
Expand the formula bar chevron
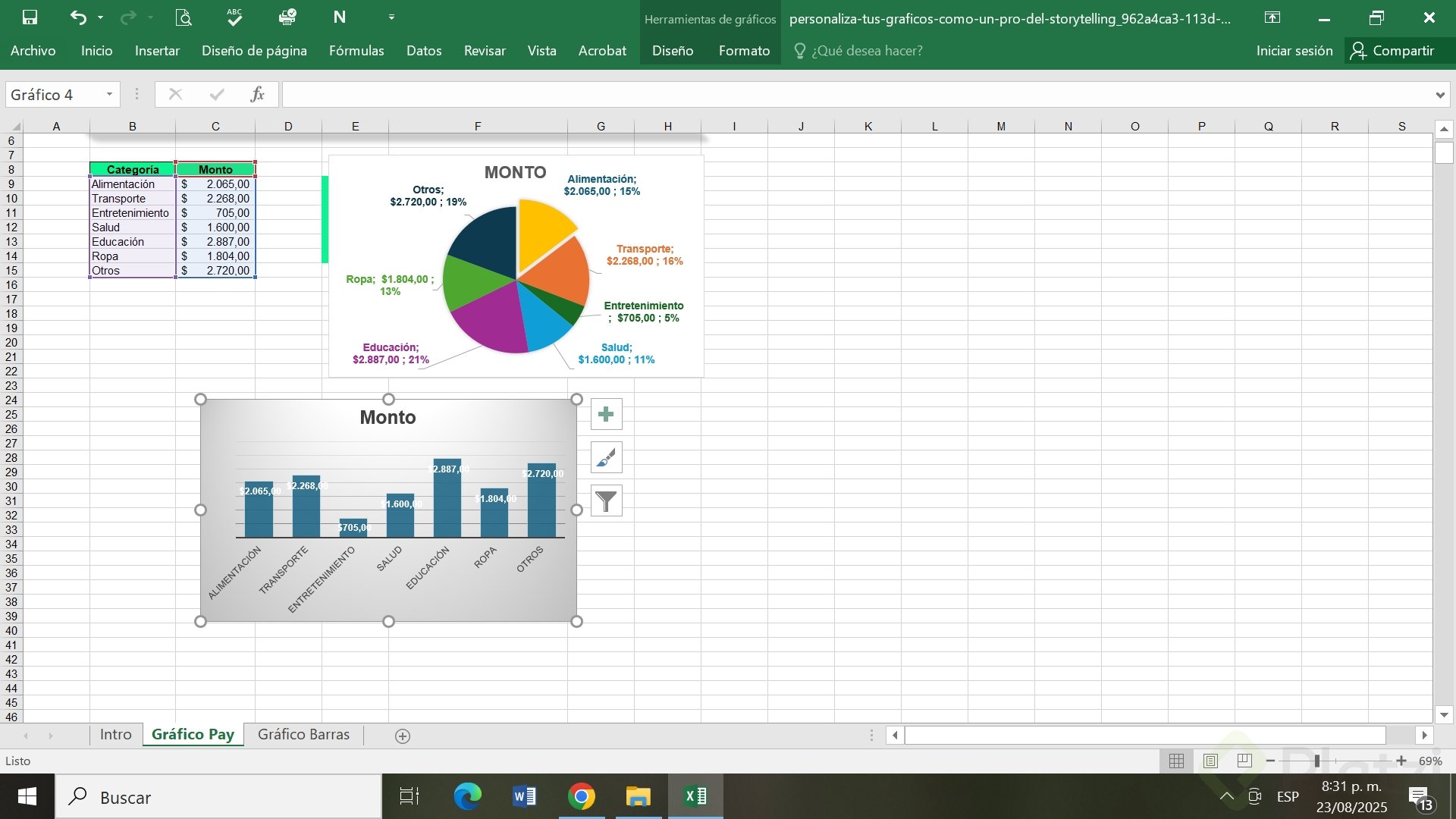(x=1439, y=95)
